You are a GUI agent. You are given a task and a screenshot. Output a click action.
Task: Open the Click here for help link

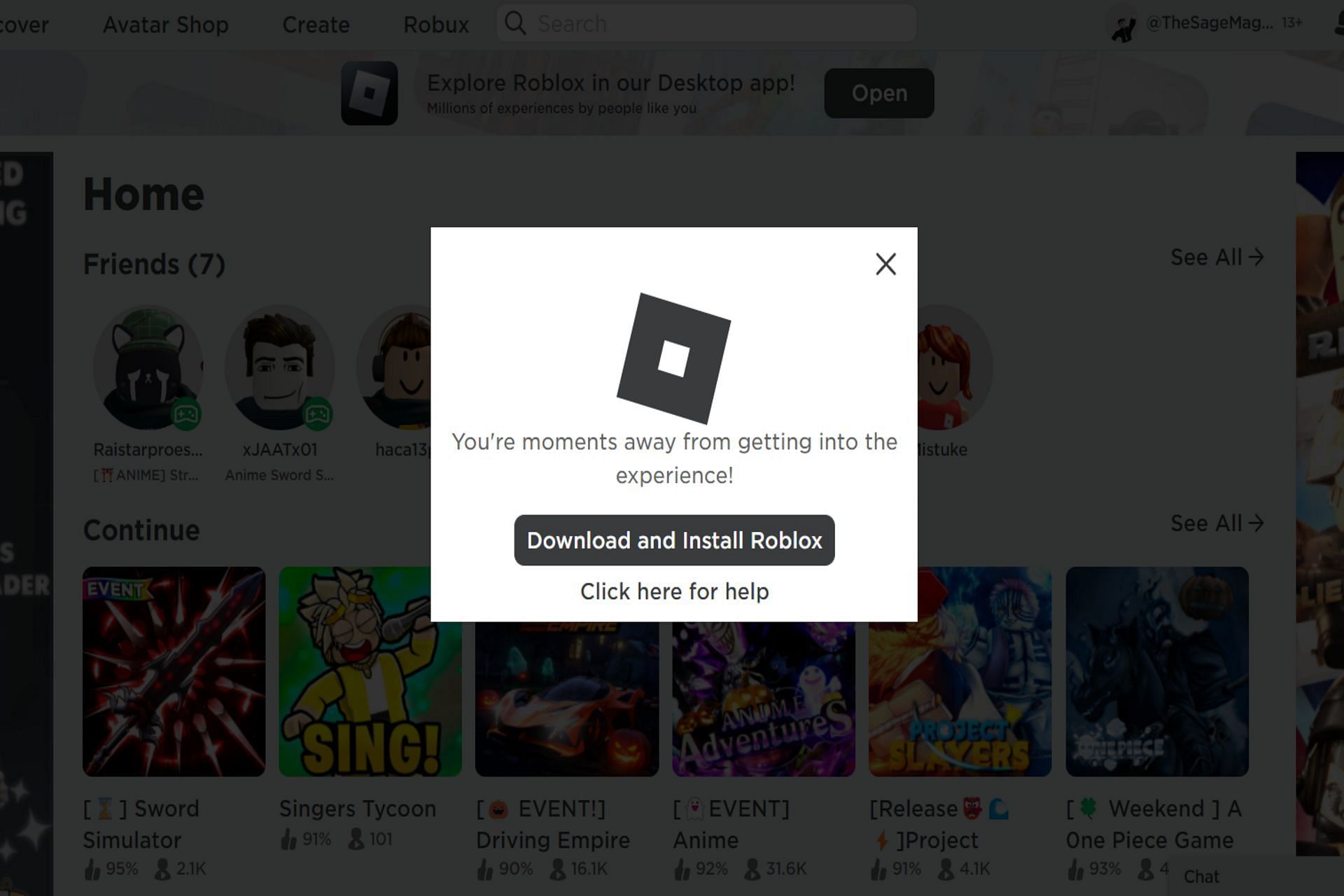[674, 591]
